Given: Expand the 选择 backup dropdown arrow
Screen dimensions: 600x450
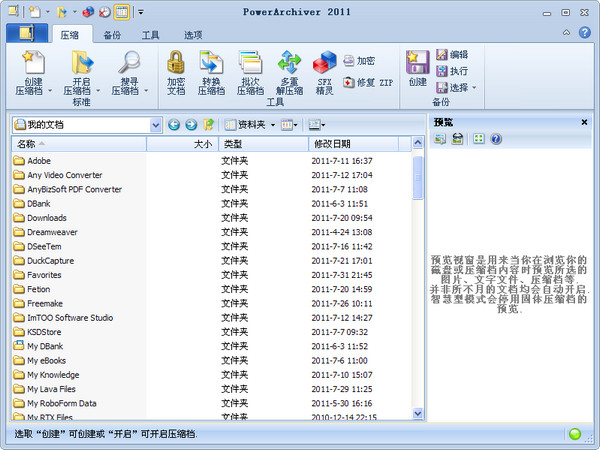Looking at the screenshot, I should pyautogui.click(x=474, y=88).
